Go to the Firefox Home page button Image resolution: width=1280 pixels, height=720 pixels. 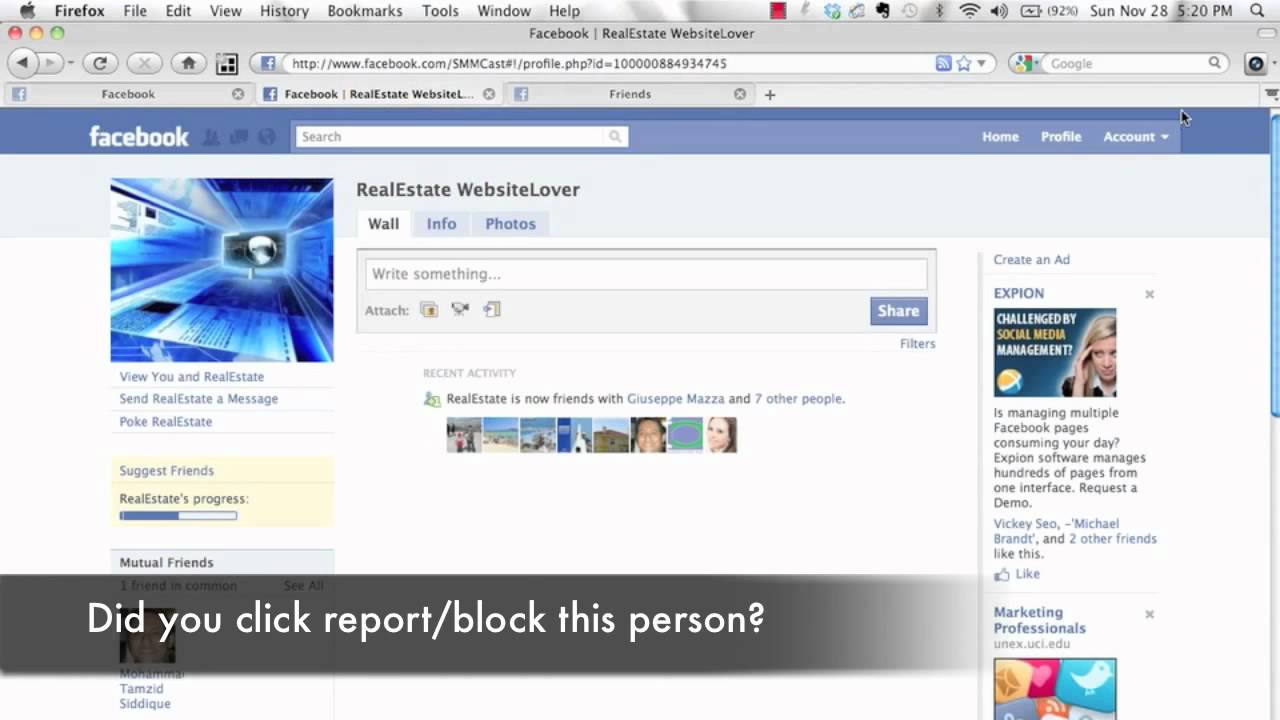point(188,63)
